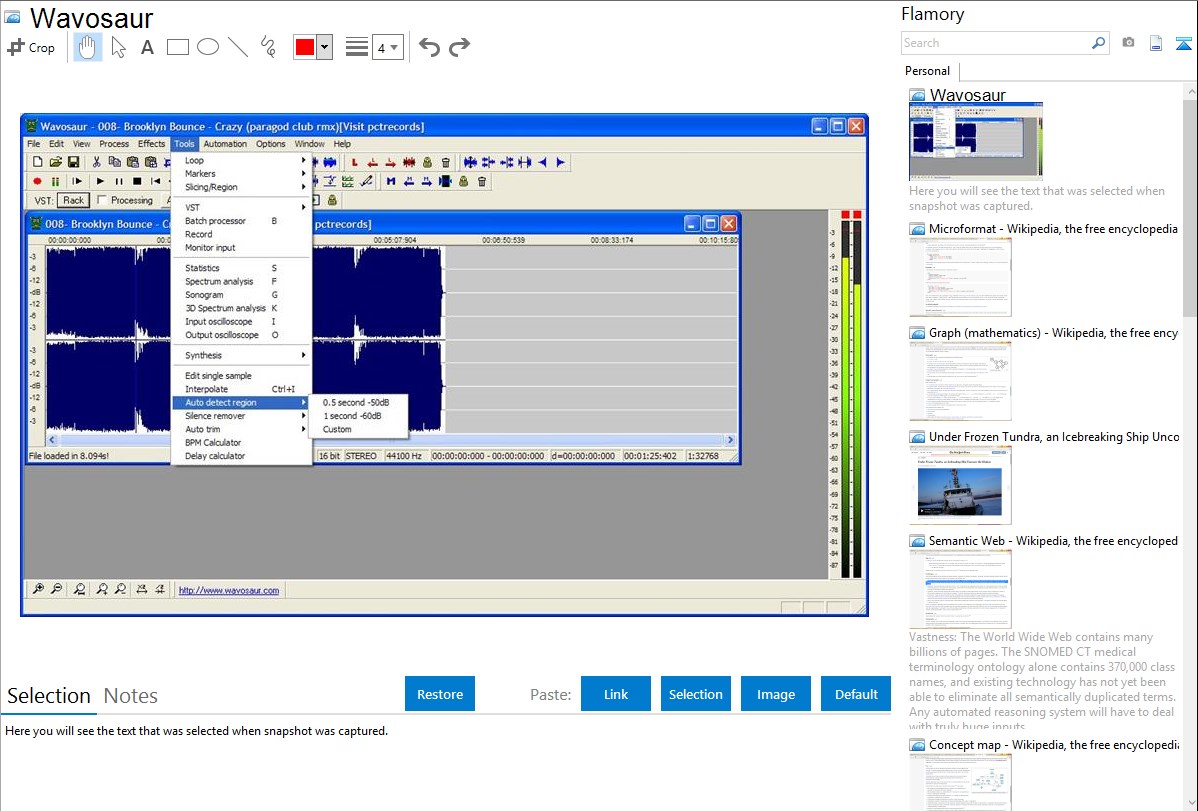
Task: Open the Microformat Wikipedia snapshot thumbnail
Action: [960, 277]
